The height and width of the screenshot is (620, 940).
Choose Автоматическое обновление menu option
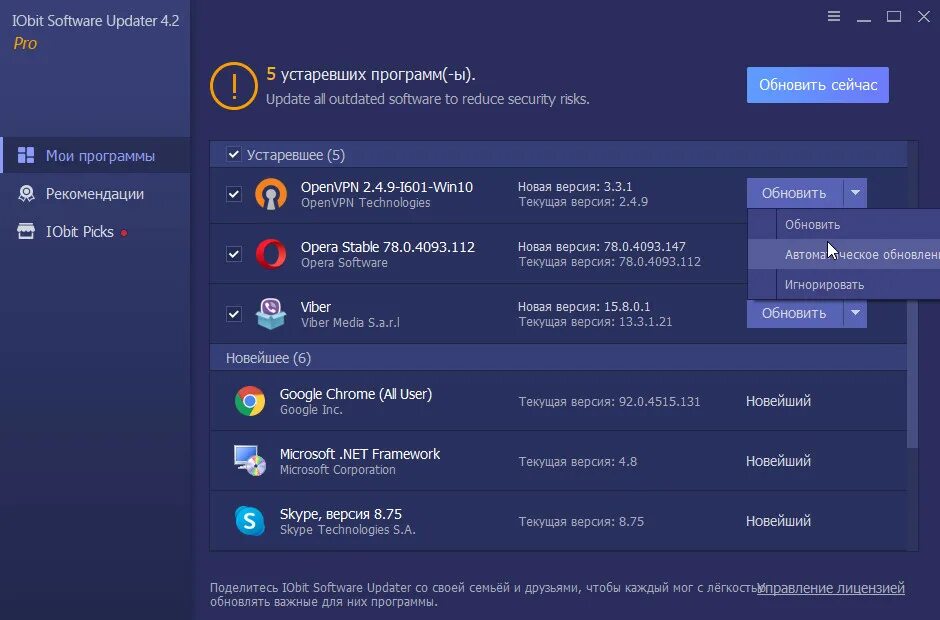pos(844,254)
